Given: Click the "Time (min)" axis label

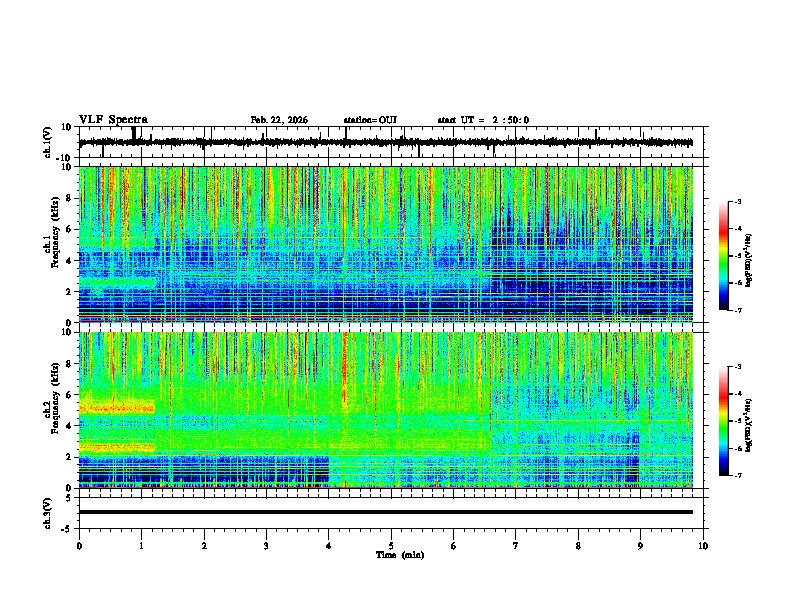Looking at the screenshot, I should tap(400, 555).
